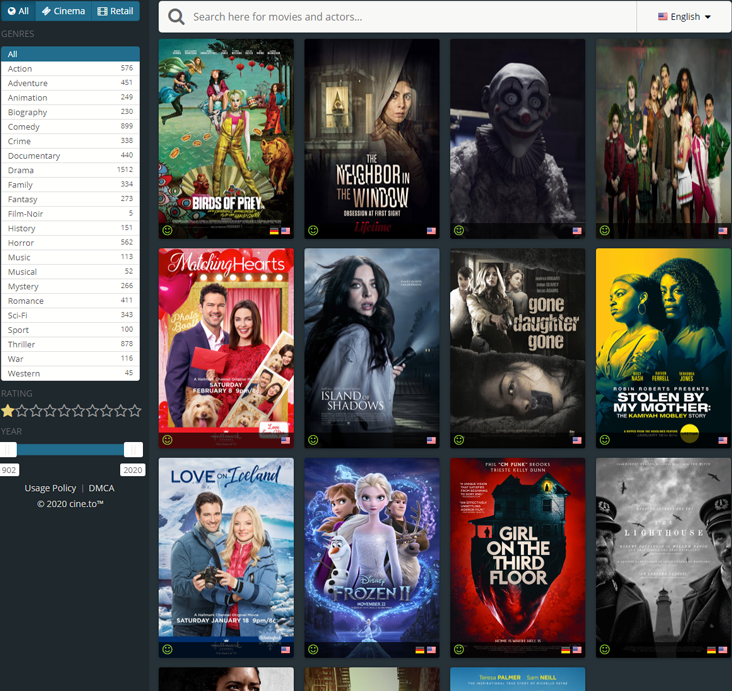Filter by Sci-Fi genre
732x691 pixels.
(70, 315)
